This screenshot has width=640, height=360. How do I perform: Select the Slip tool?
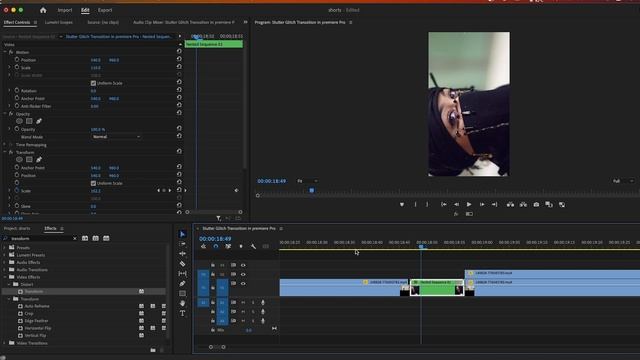click(x=182, y=273)
